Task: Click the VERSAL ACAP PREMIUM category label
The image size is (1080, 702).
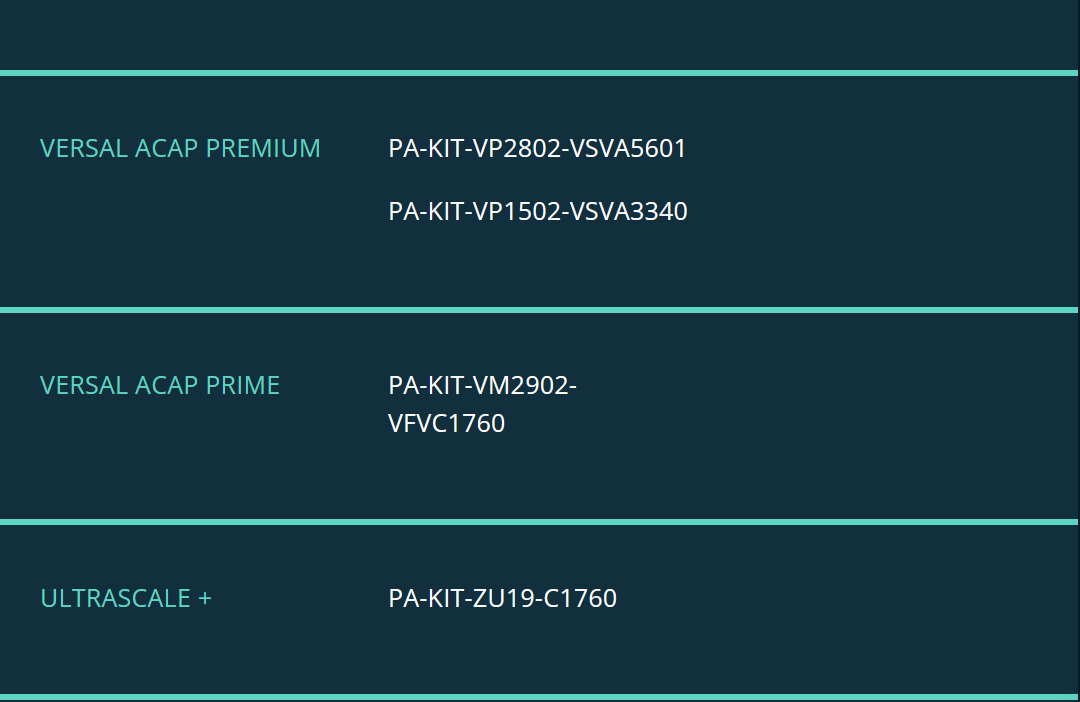Action: click(x=180, y=148)
